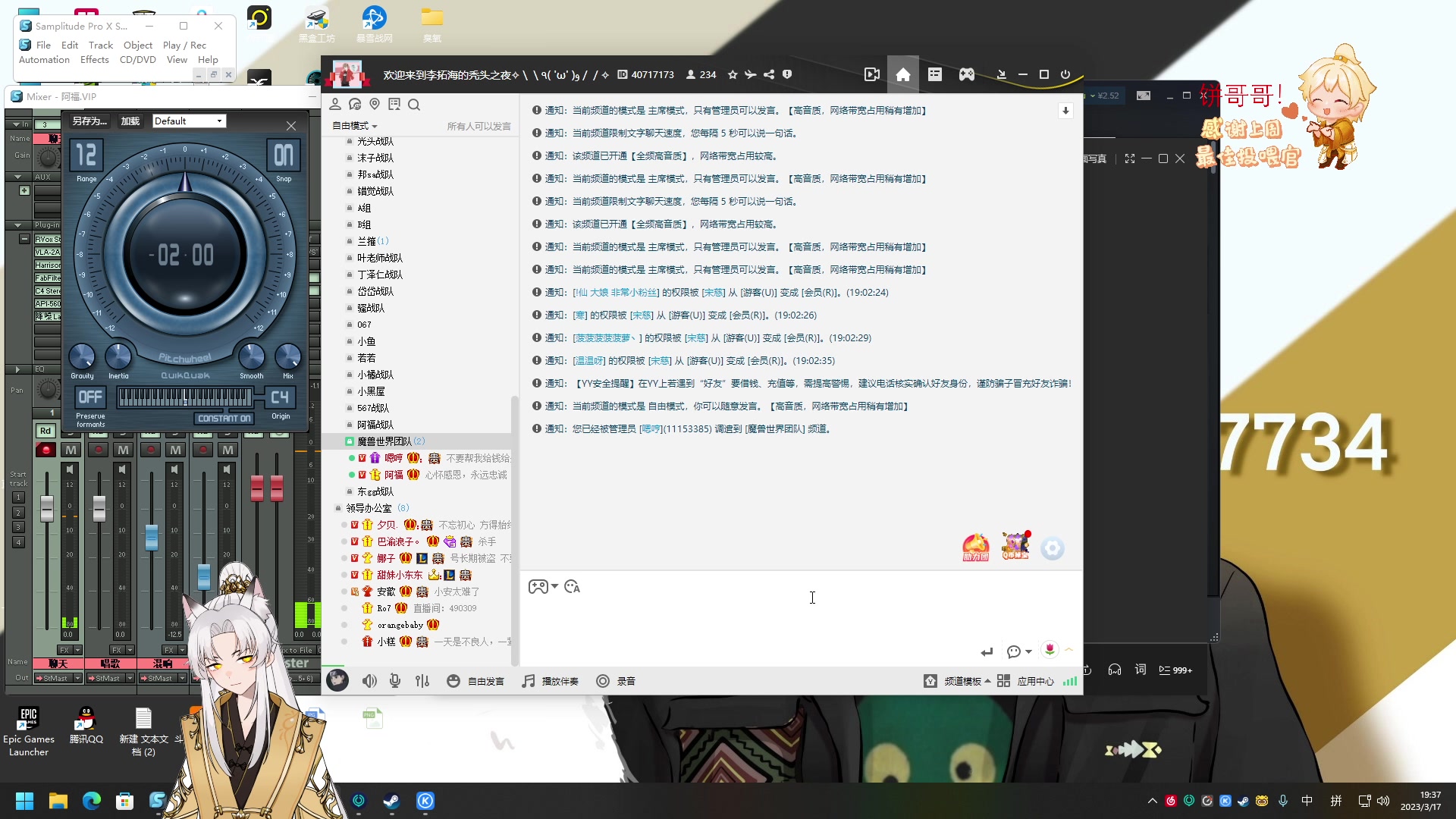The image size is (1456, 819).
Task: Click the Origin C4 button in Pitchwheel
Action: 280,397
